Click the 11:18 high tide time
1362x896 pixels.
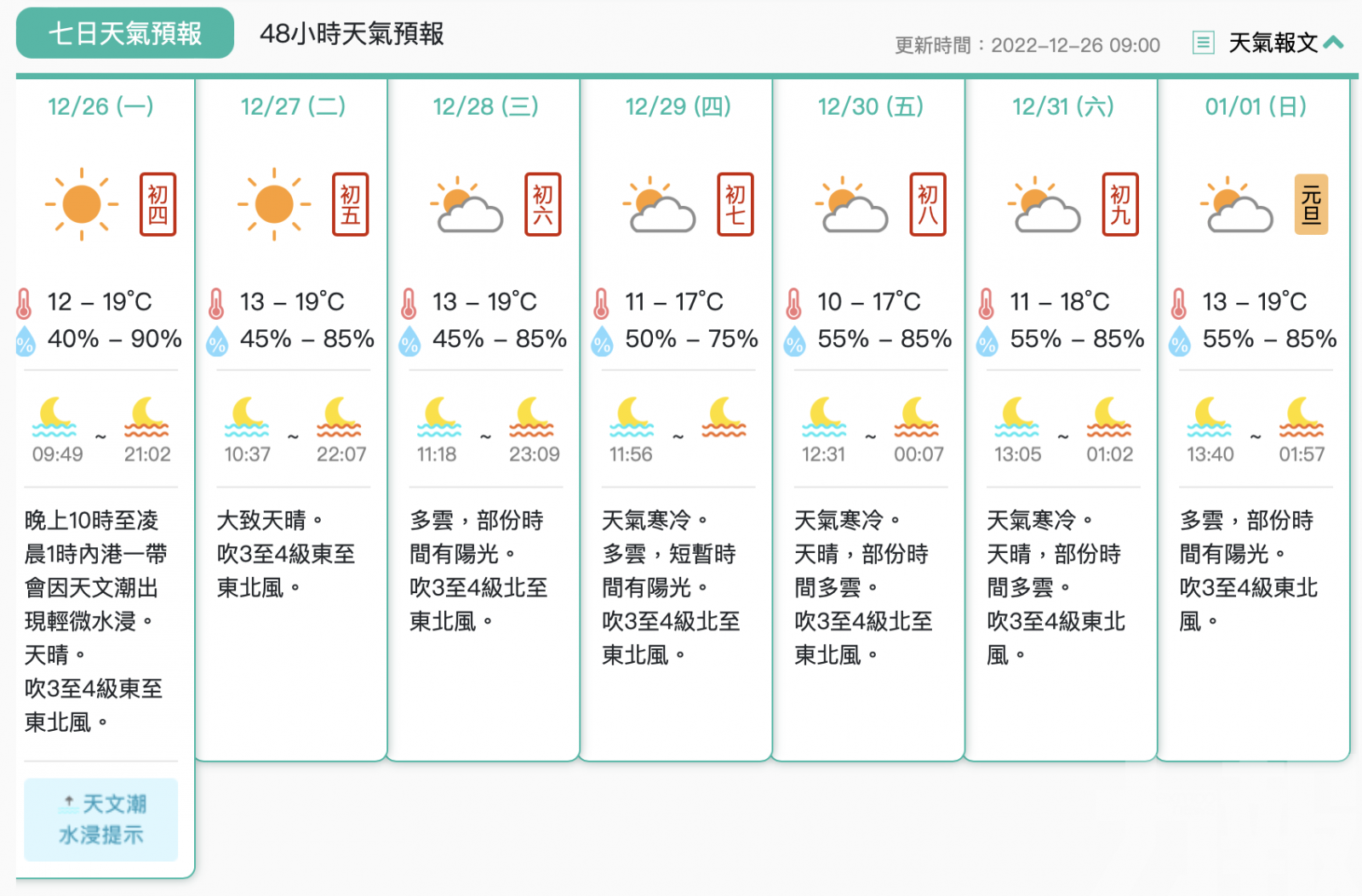[x=437, y=454]
